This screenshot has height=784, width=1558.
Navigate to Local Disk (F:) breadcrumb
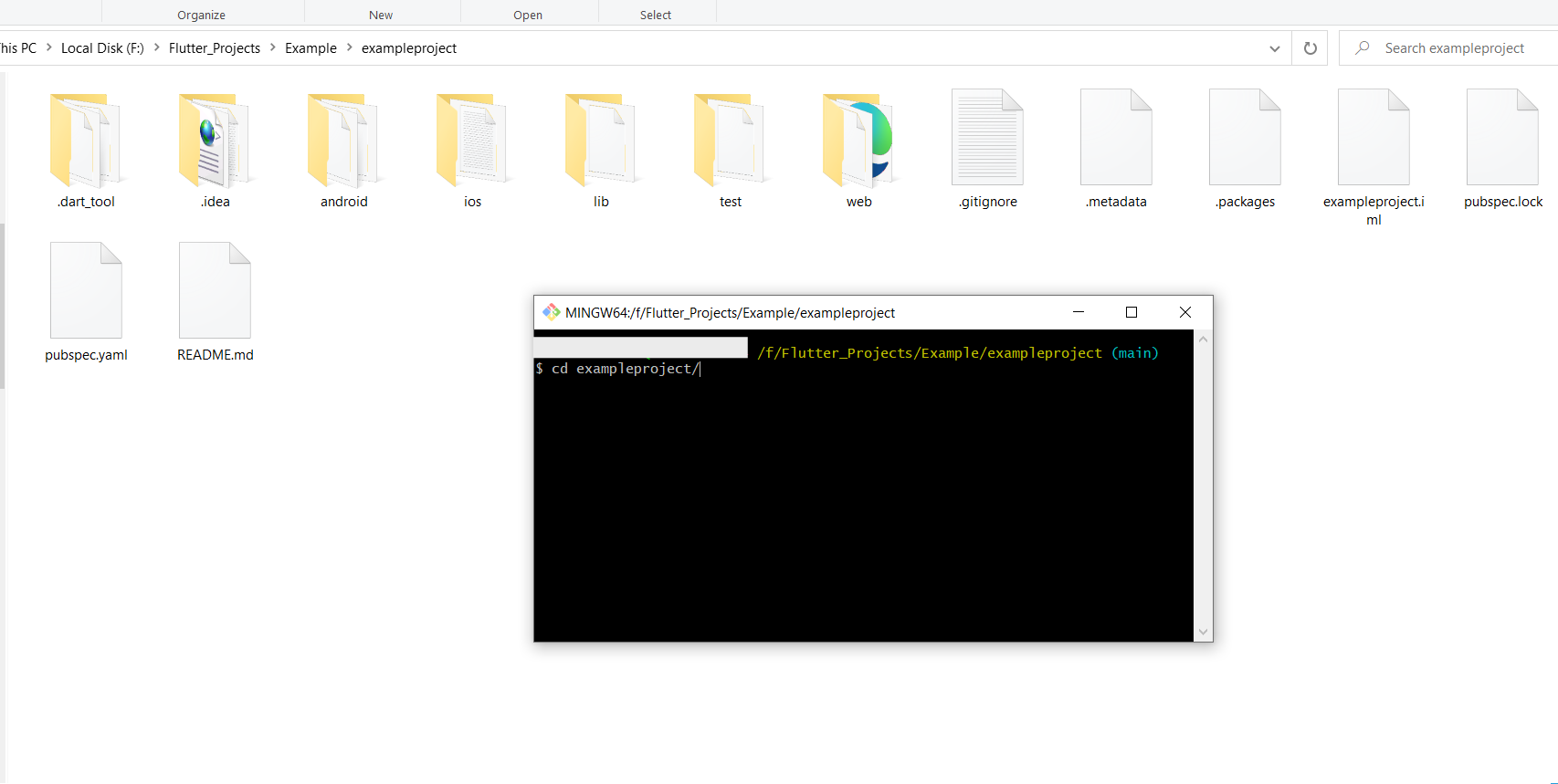(x=102, y=48)
